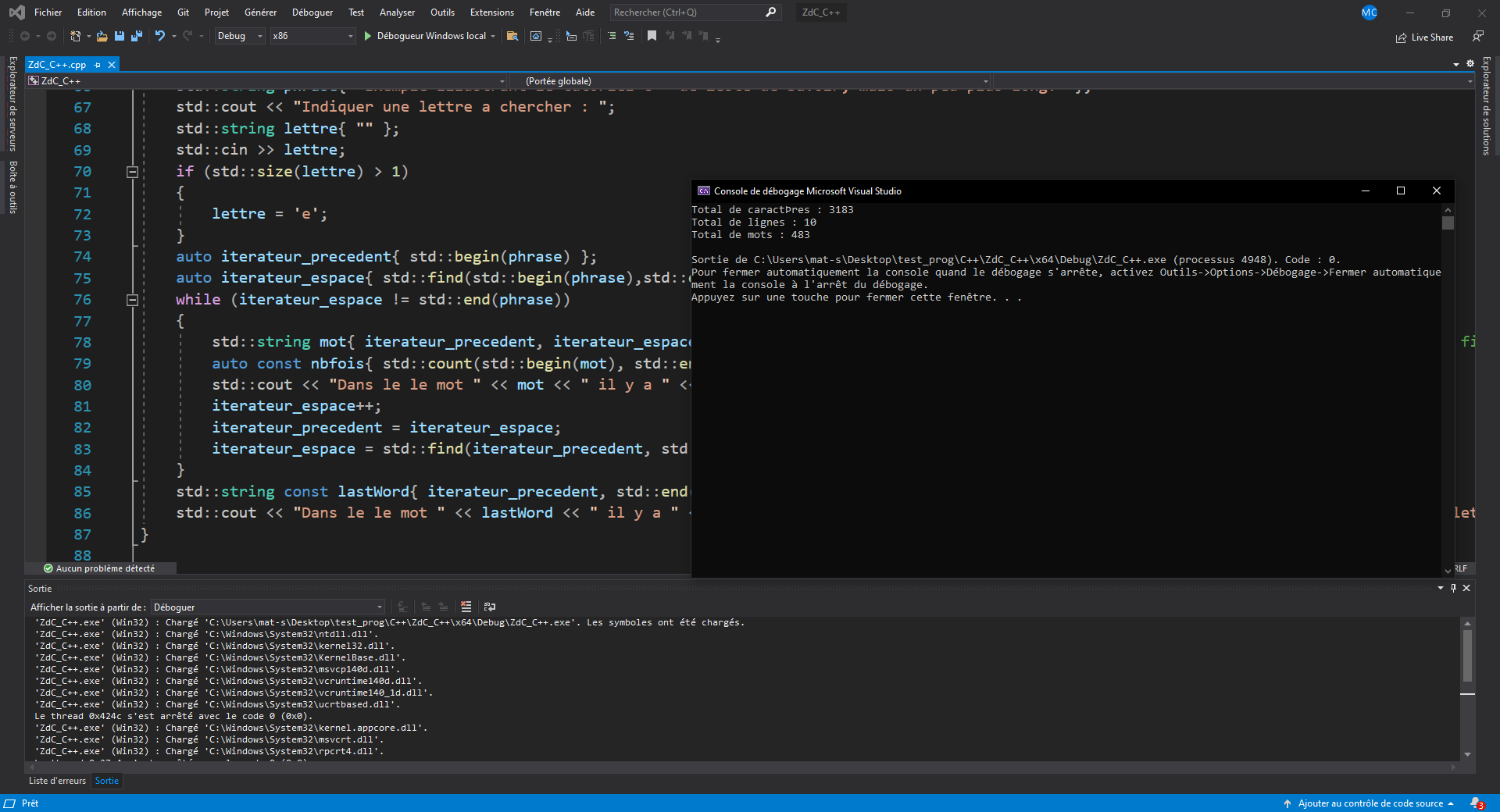Toggle pin on ZdC_C++.cpp tab
Viewport: 1500px width, 812px height.
click(x=98, y=65)
